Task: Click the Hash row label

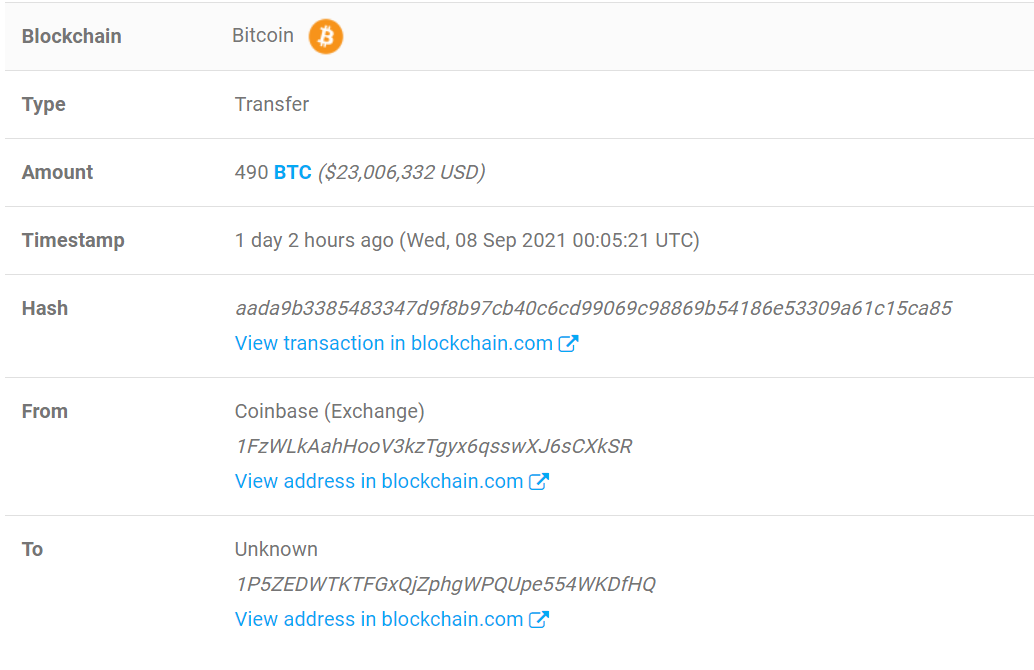Action: tap(45, 309)
